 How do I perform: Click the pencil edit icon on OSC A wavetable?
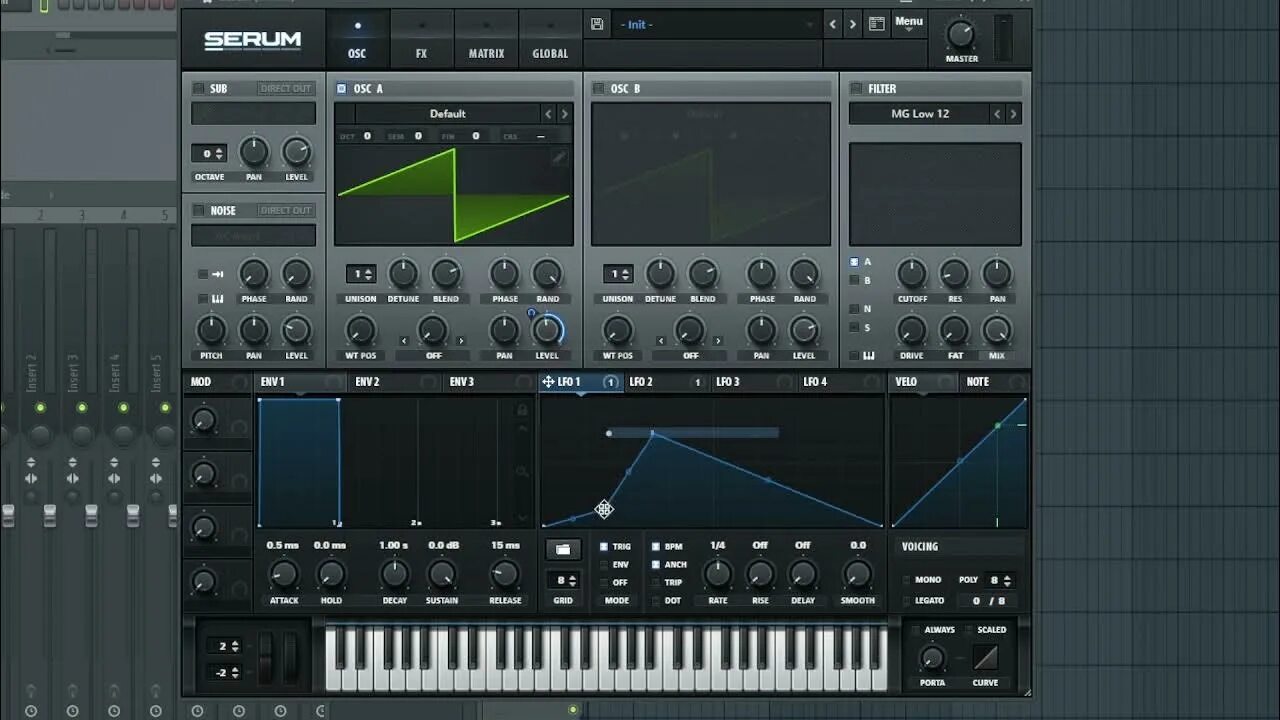coord(559,157)
